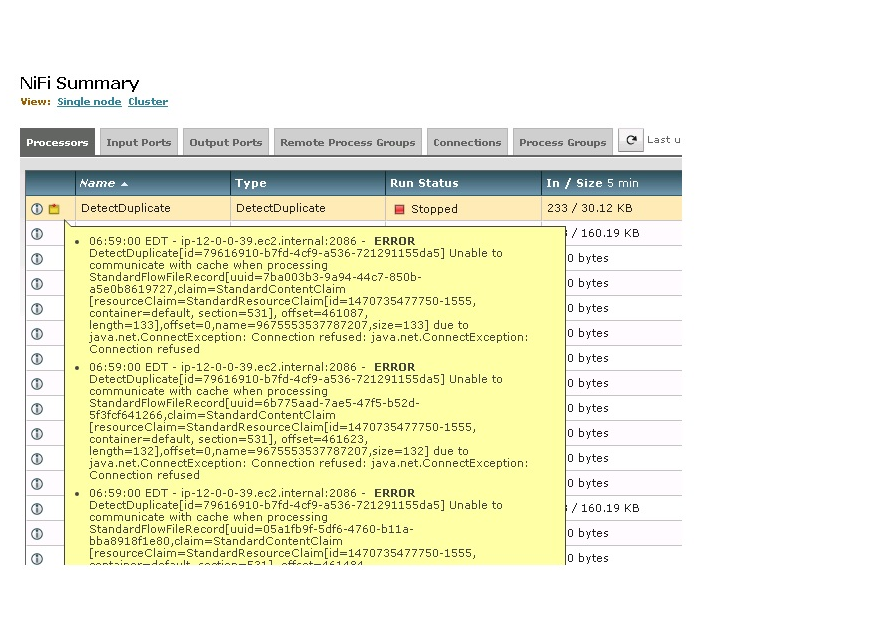
Task: Open the yellow bulletin icon beside DetectDuplicate
Action: (54, 208)
